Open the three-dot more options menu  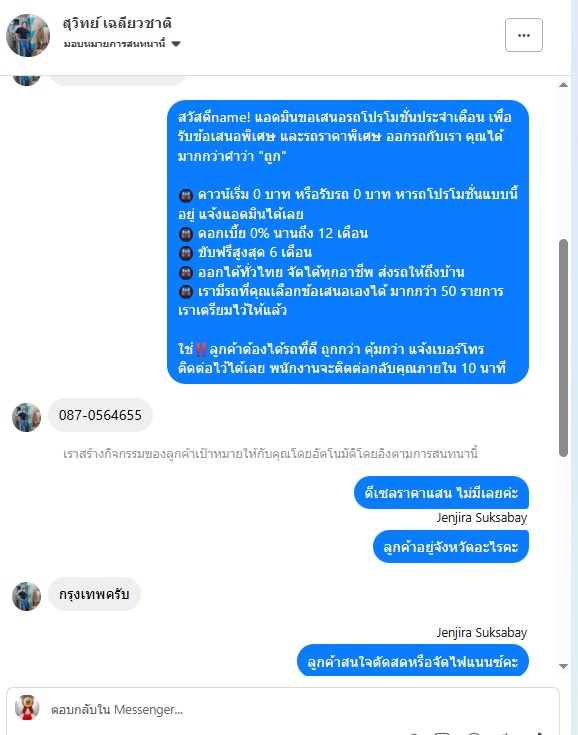(524, 35)
